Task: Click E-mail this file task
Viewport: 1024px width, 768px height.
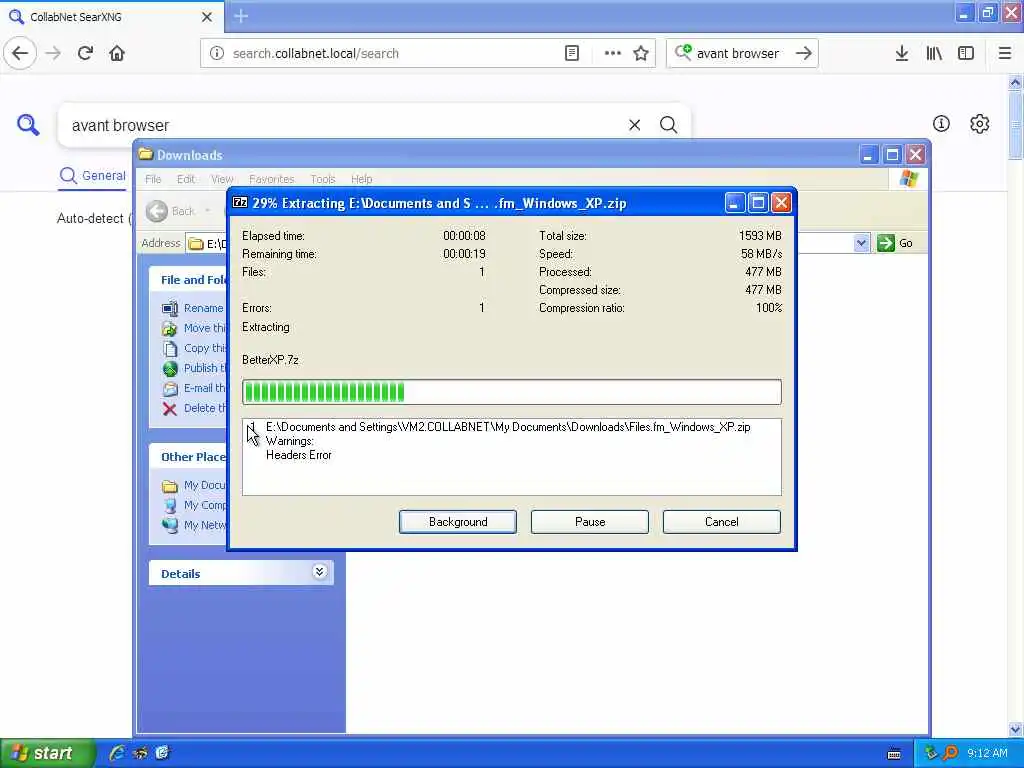Action: 194,388
